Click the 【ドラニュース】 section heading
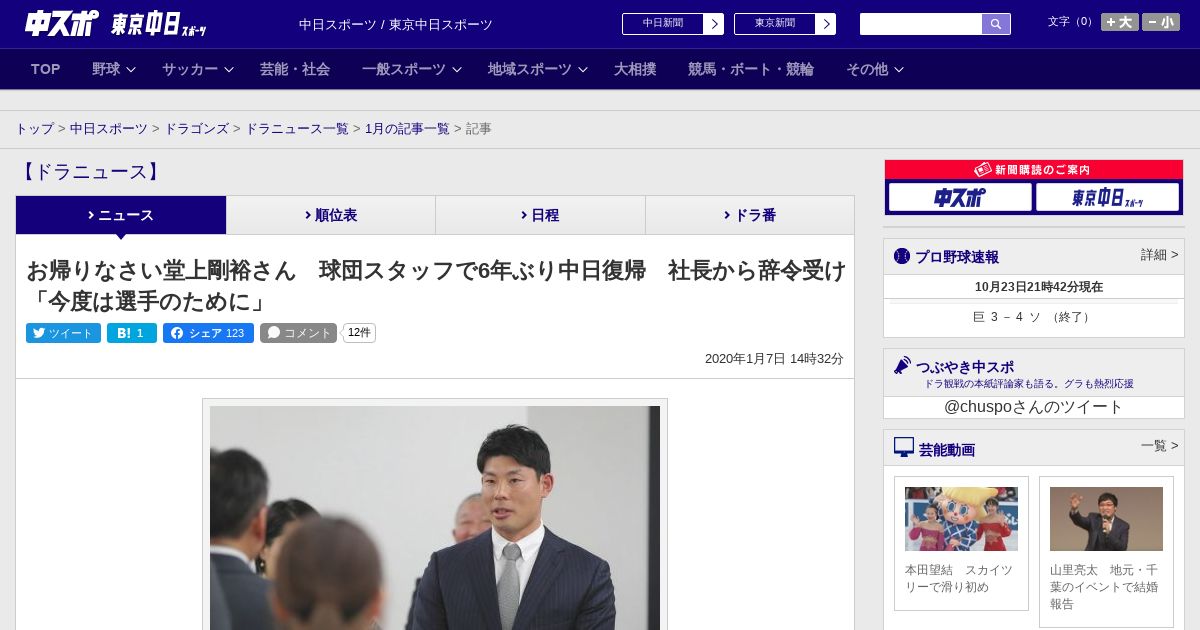This screenshot has width=1200, height=630. tap(90, 172)
